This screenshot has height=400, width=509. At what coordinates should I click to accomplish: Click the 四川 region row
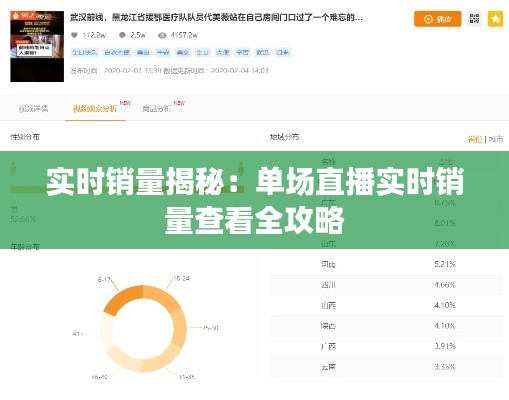coord(387,285)
